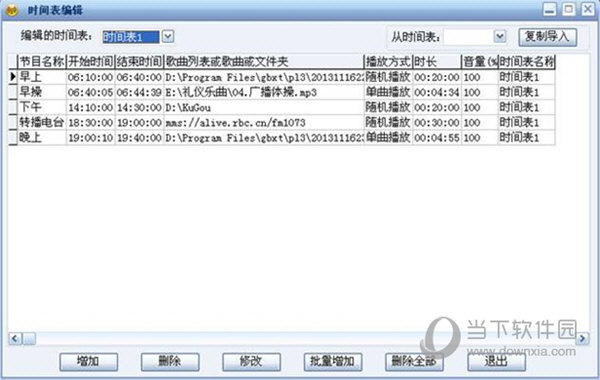Click start time 06:40:05
Image resolution: width=600 pixels, height=380 pixels.
90,92
